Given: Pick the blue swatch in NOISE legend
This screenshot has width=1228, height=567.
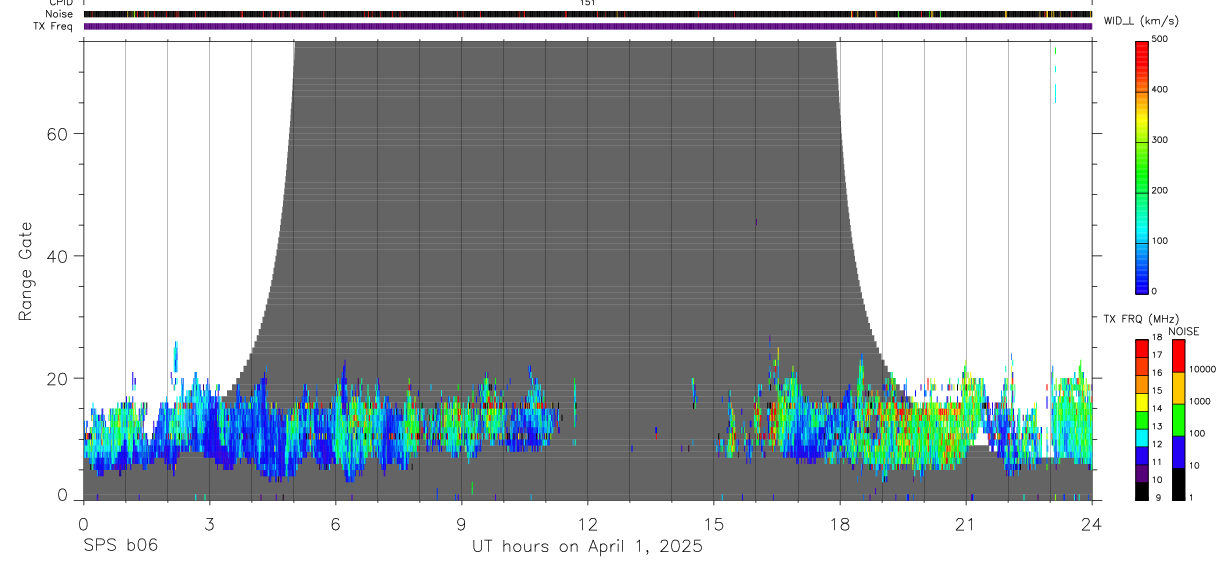Looking at the screenshot, I should point(1178,452).
